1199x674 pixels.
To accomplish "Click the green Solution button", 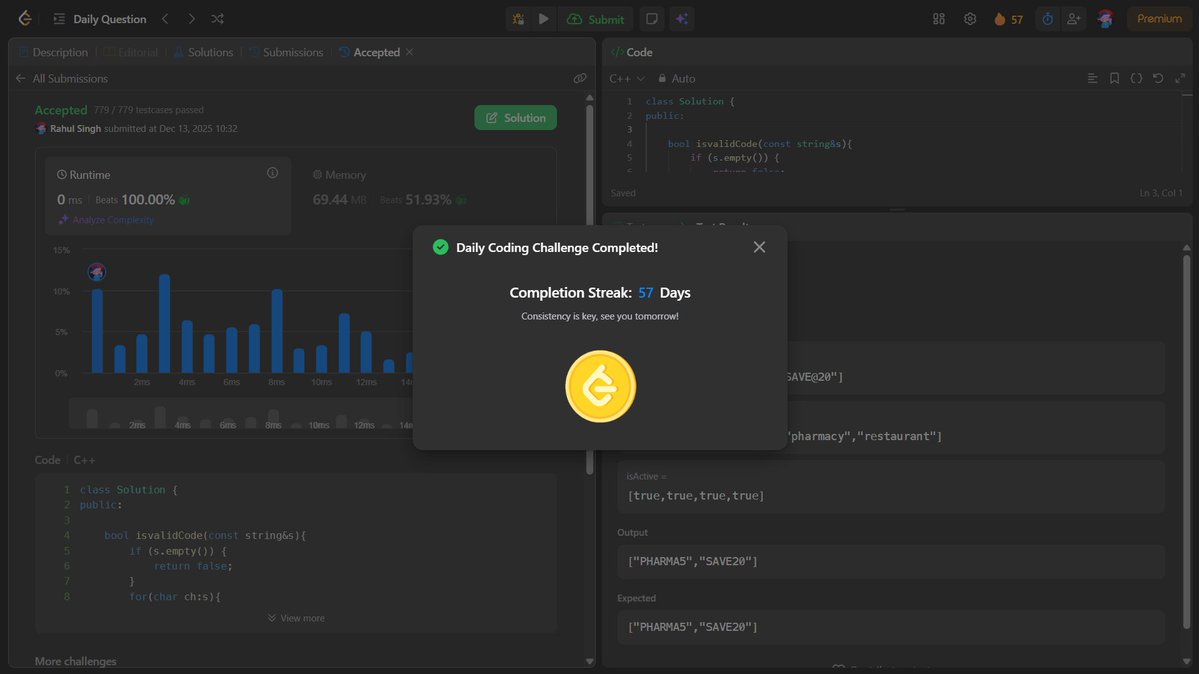I will click(x=515, y=118).
